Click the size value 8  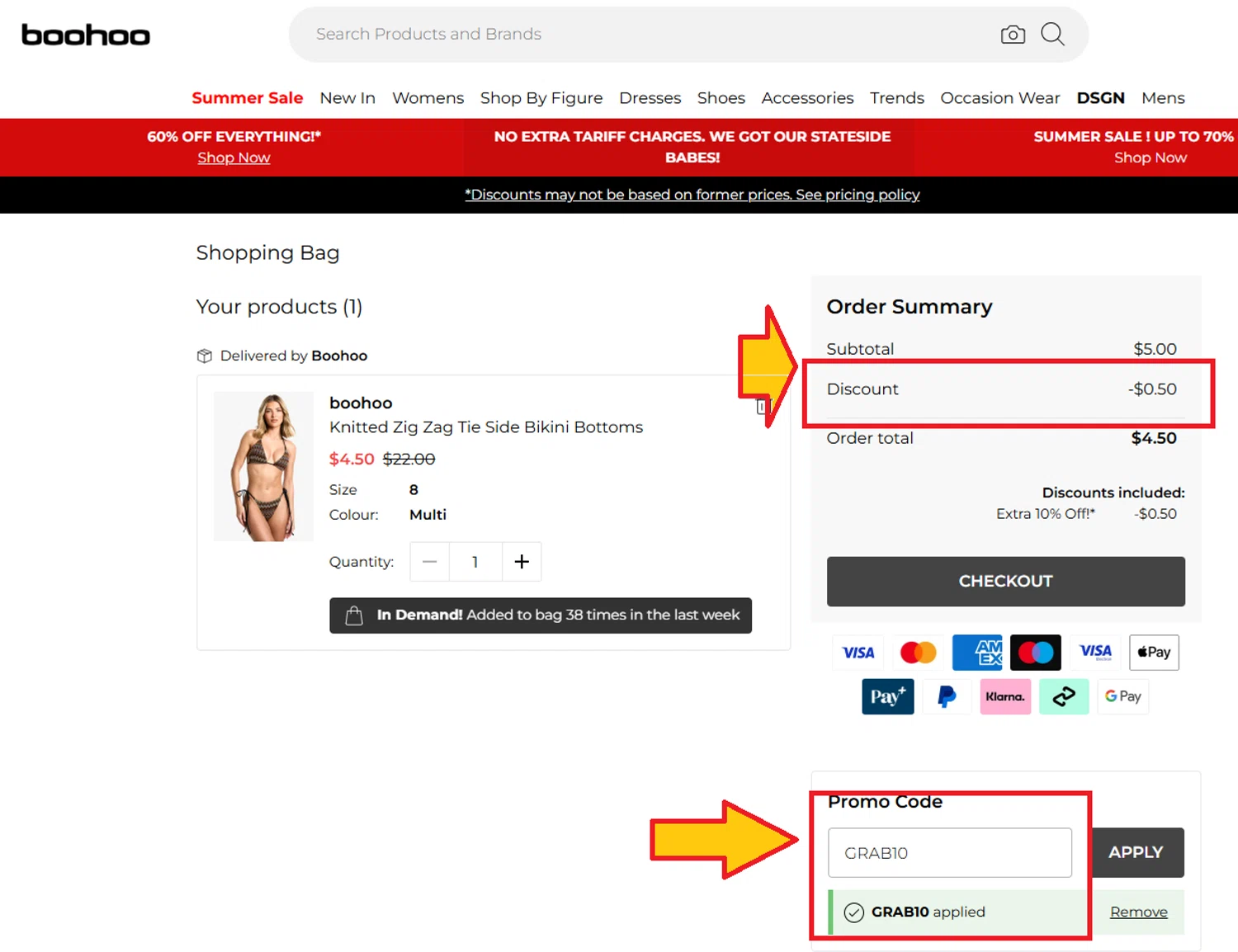(413, 490)
